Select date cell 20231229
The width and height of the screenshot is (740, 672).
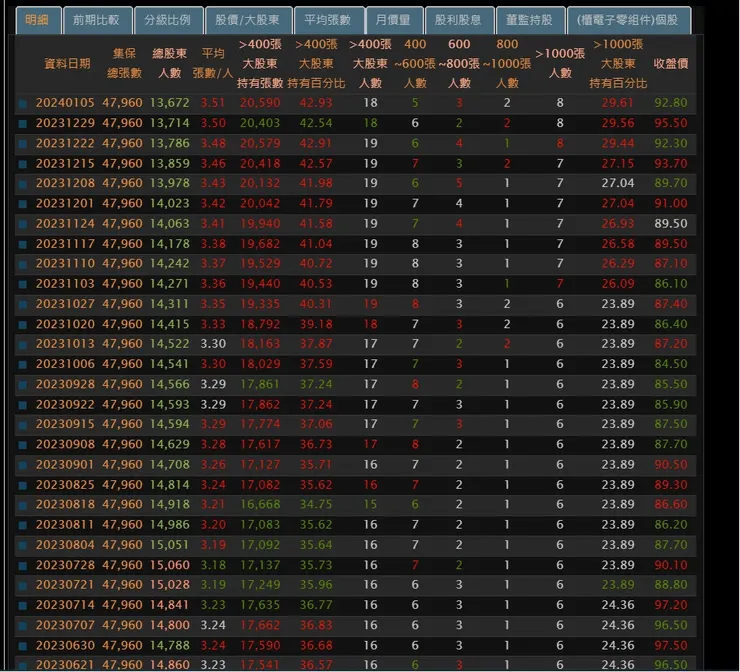(x=65, y=123)
